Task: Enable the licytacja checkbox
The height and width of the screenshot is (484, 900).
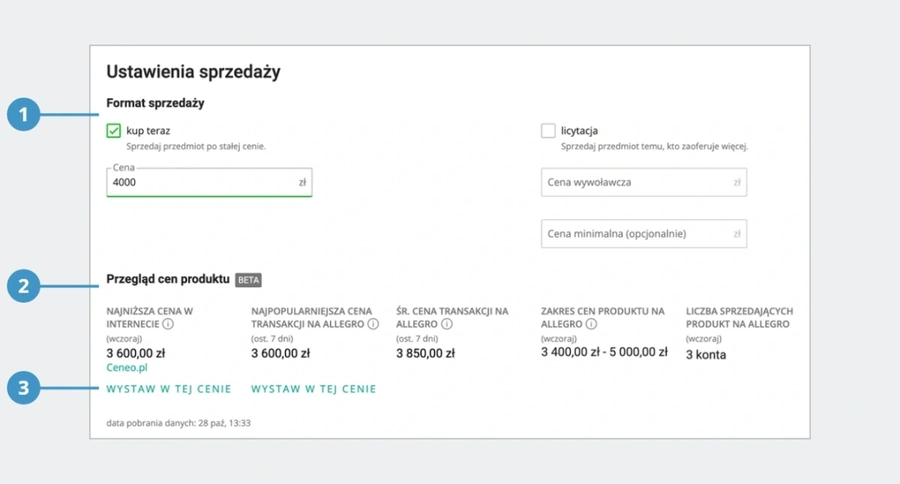Action: pos(548,131)
